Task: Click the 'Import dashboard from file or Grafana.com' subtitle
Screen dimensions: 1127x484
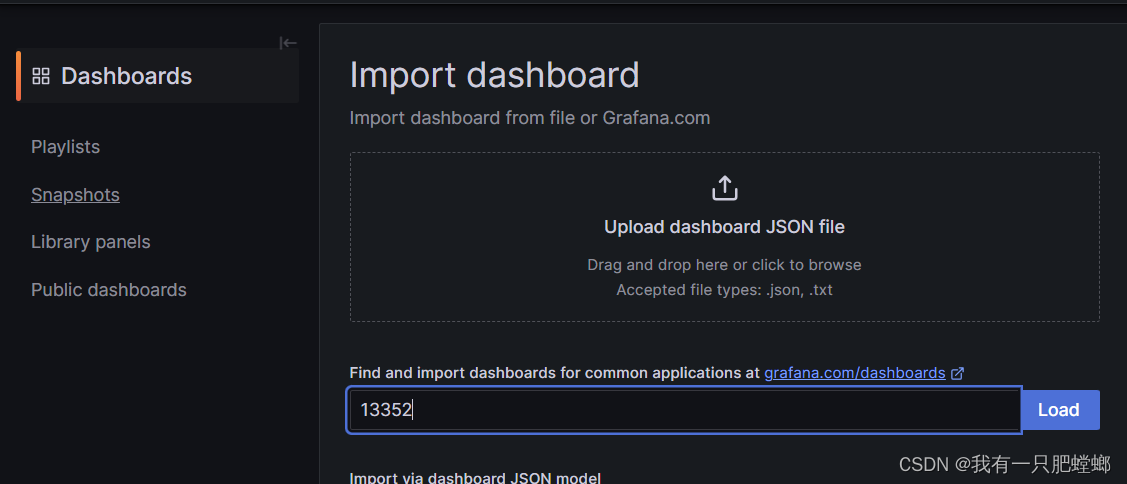Action: [530, 118]
